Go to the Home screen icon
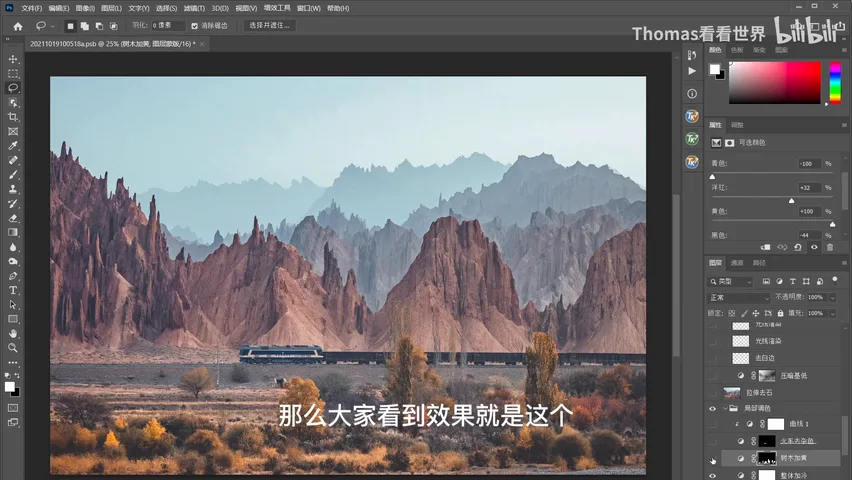Image resolution: width=852 pixels, height=480 pixels. (18, 26)
